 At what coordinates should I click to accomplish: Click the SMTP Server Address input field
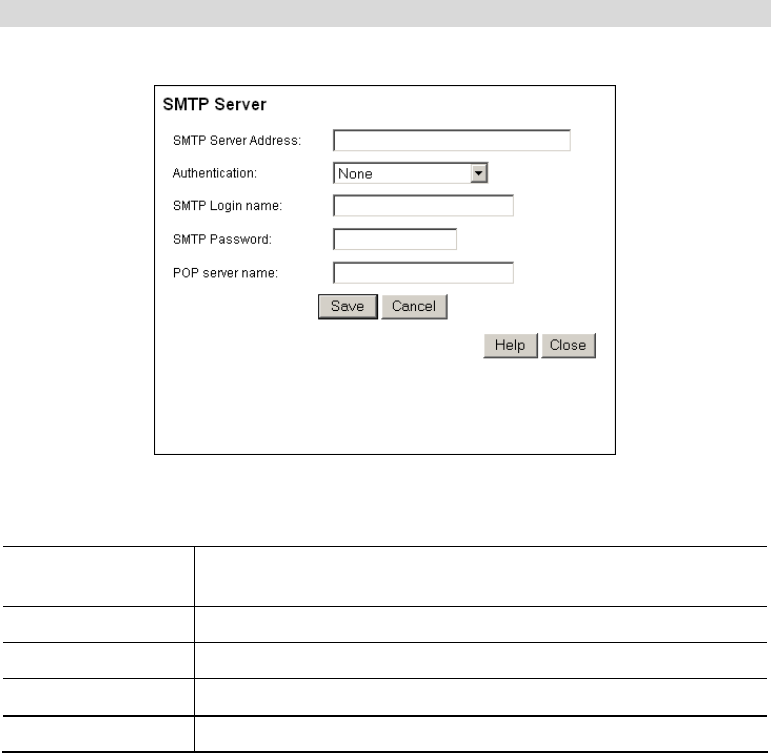[x=451, y=141]
